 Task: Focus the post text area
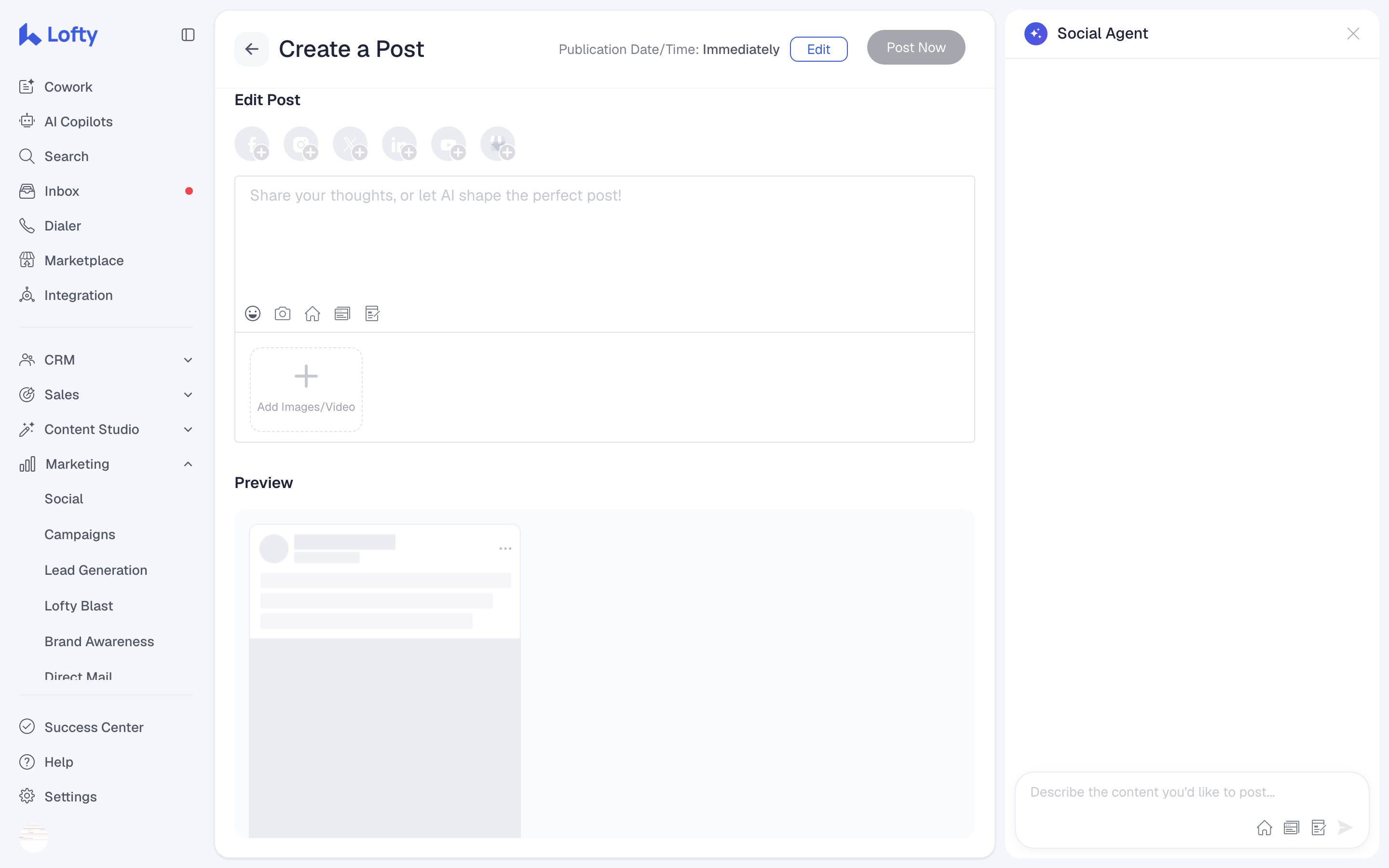point(604,238)
